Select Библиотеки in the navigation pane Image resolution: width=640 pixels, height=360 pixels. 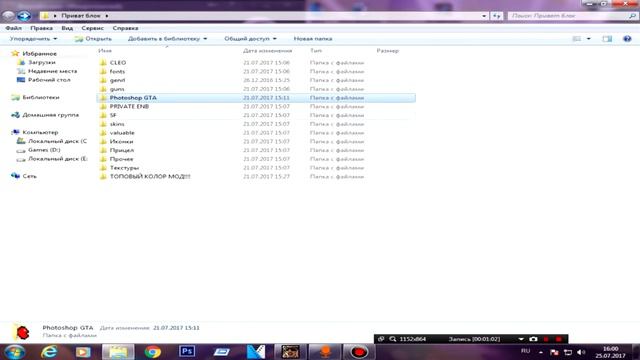coord(41,98)
